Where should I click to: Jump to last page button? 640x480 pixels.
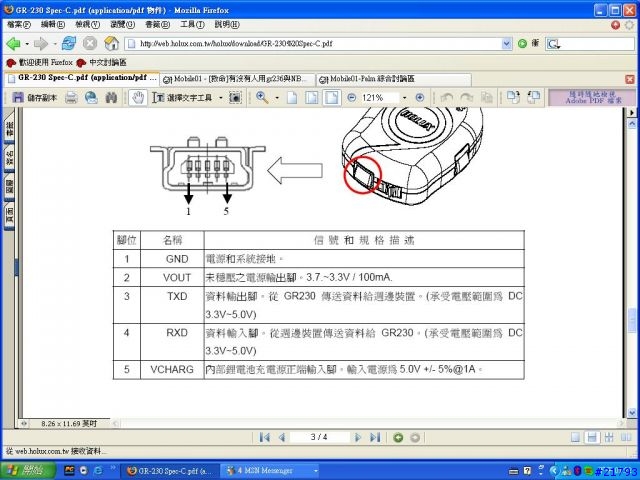coord(375,438)
